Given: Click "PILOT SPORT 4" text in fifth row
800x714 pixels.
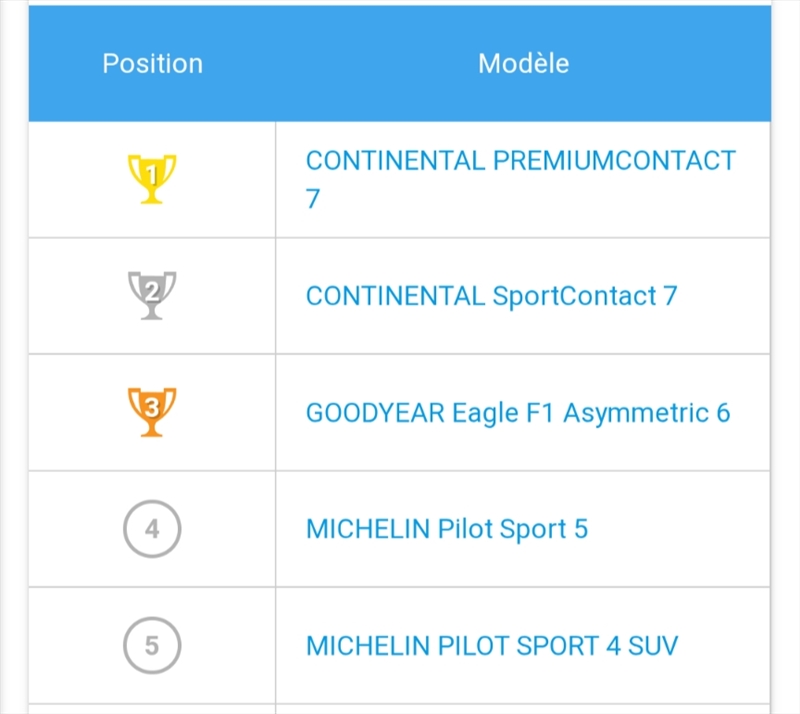Looking at the screenshot, I should tap(530, 646).
